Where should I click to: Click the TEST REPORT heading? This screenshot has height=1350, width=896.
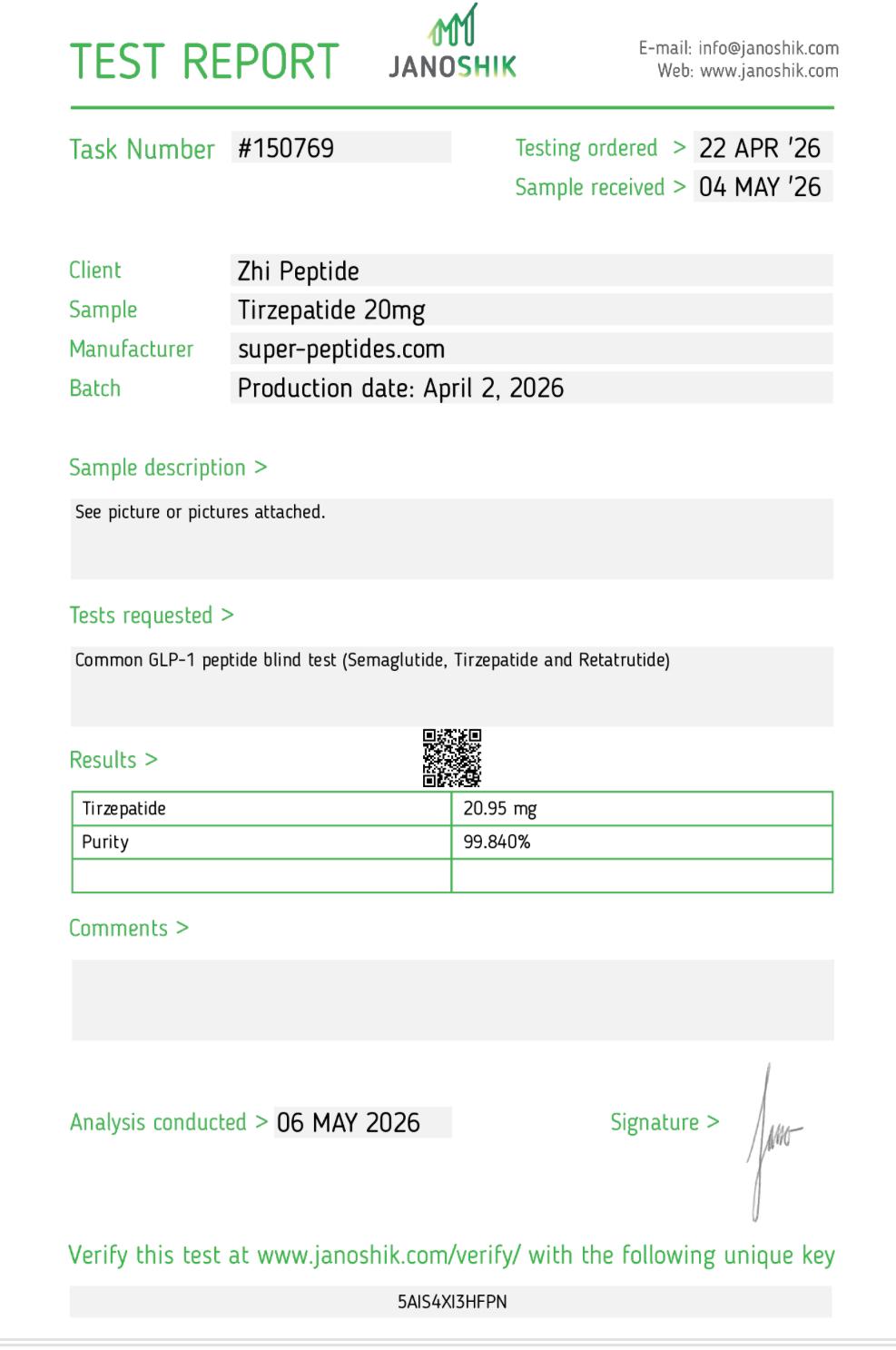point(204,62)
